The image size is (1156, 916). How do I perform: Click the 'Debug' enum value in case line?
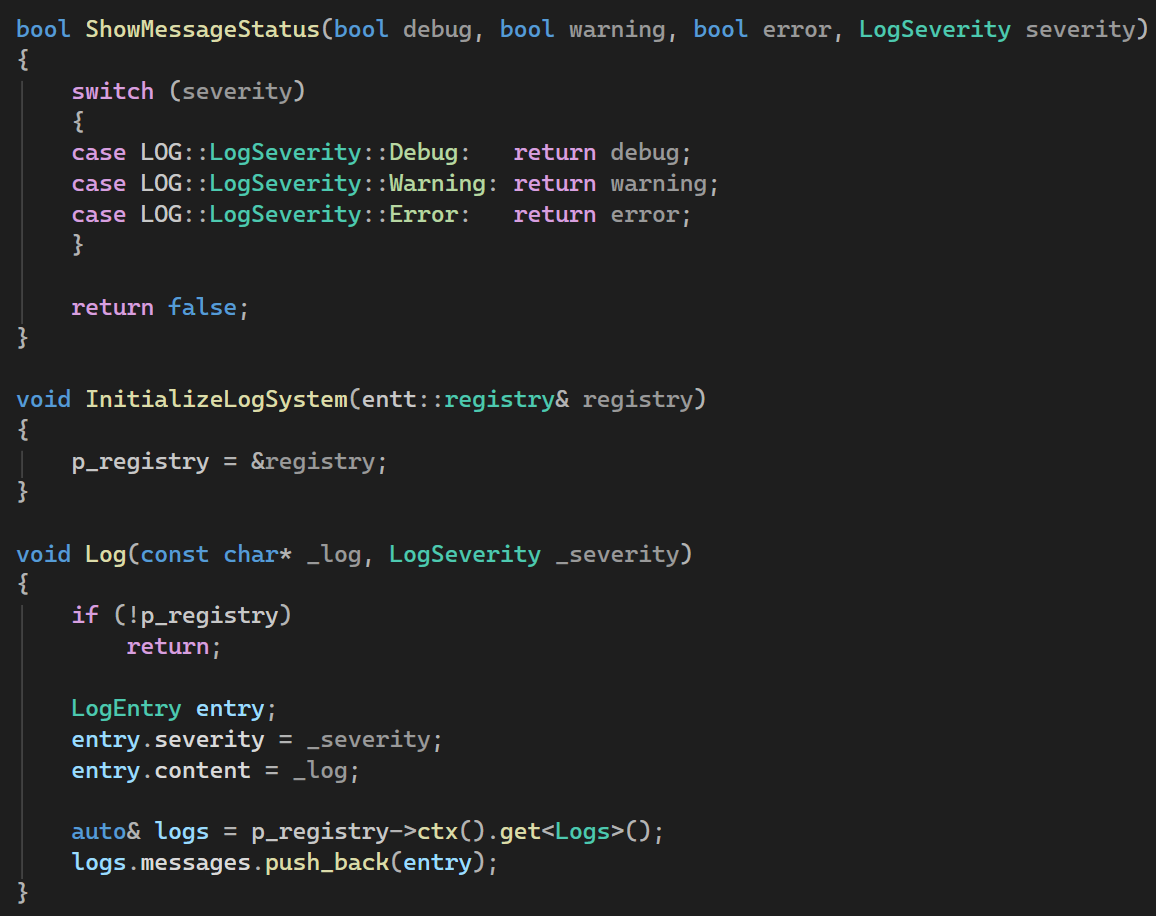pyautogui.click(x=423, y=153)
